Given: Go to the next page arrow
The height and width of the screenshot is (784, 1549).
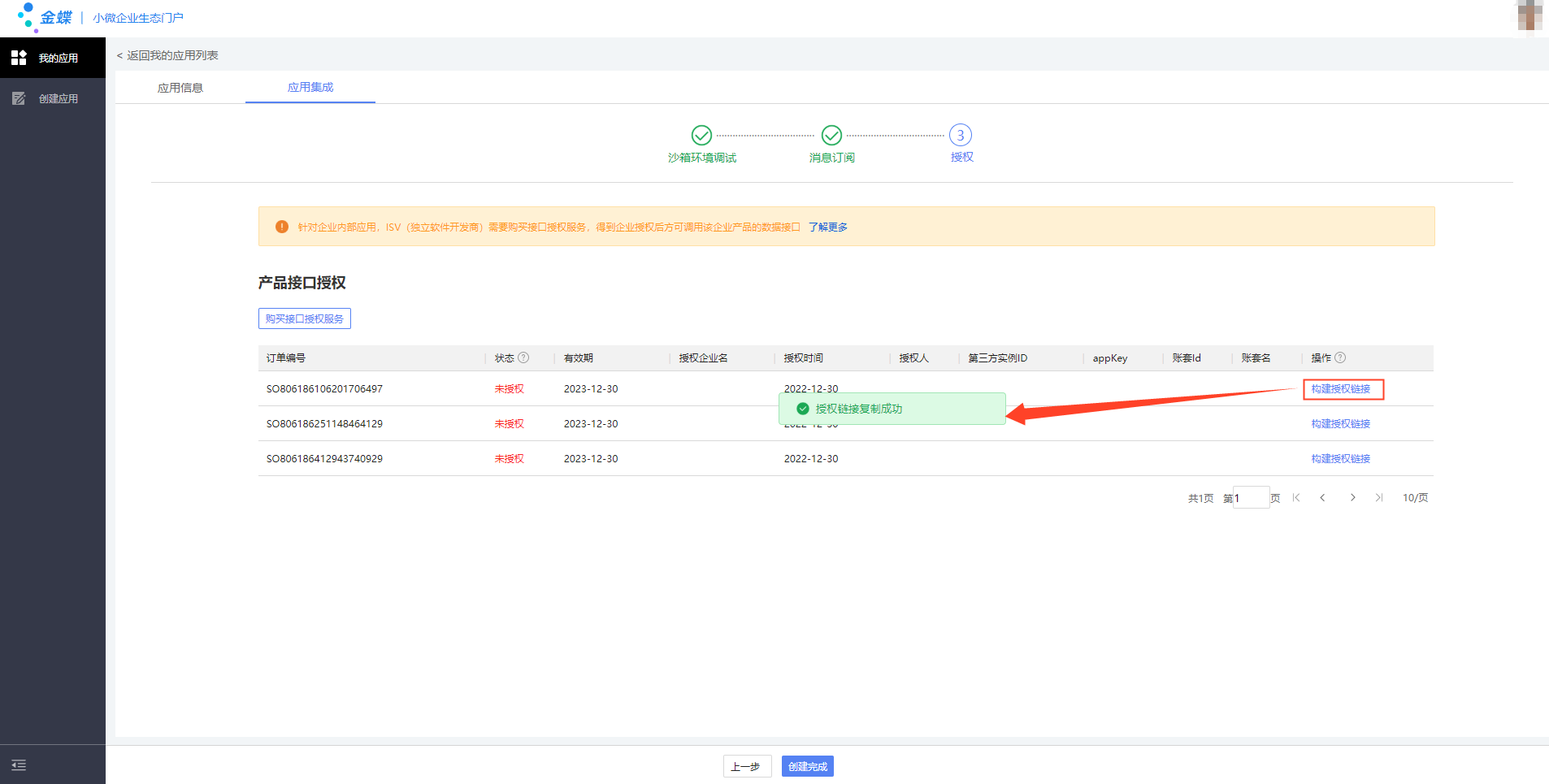Looking at the screenshot, I should pyautogui.click(x=1352, y=497).
